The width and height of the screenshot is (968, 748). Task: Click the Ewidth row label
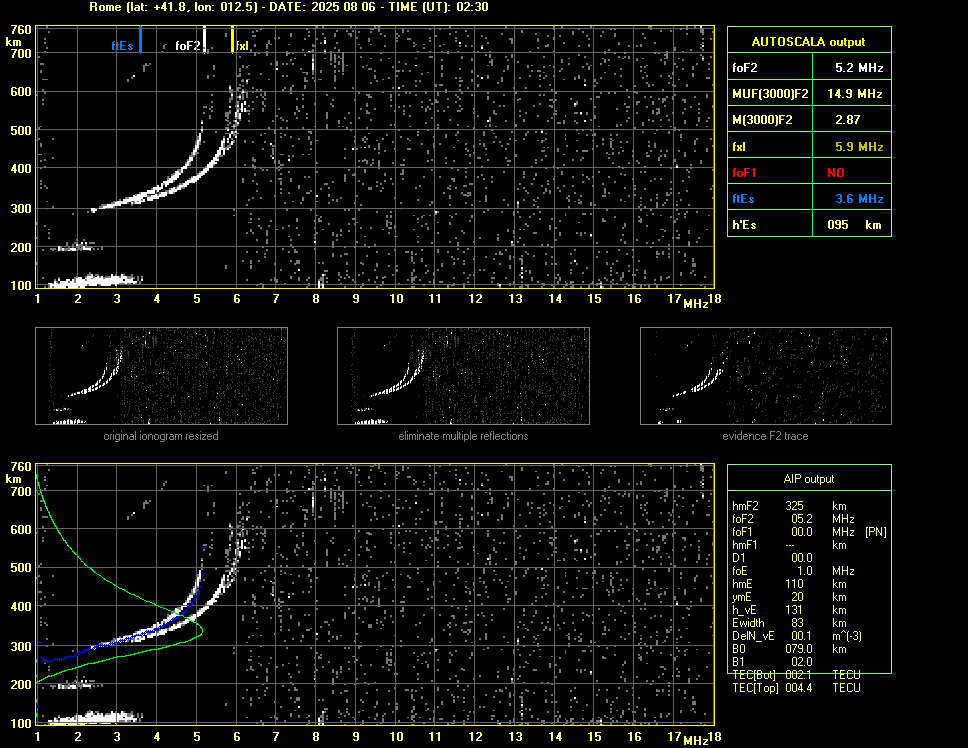tap(748, 623)
